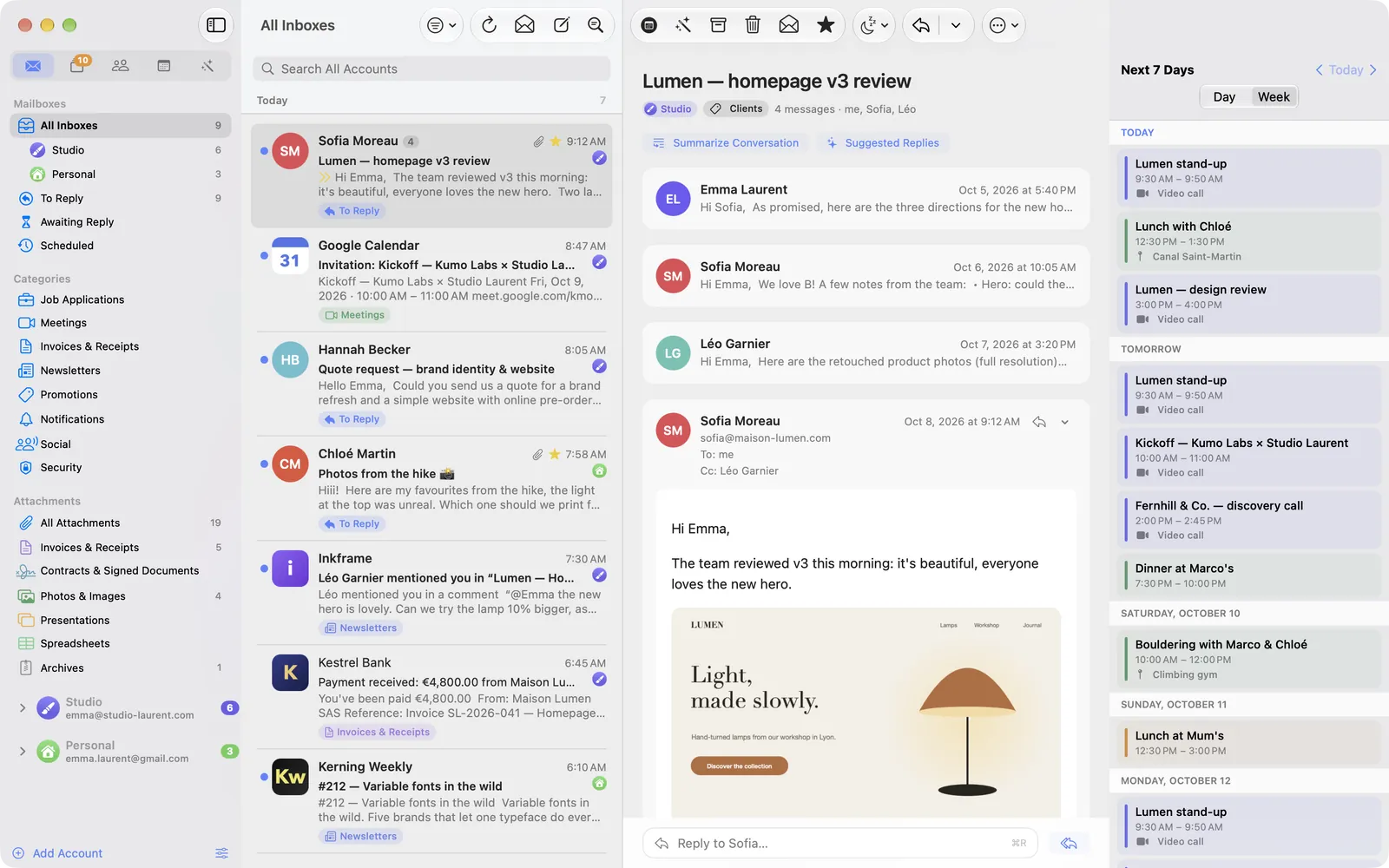
Task: Toggle unread dot on Hannah Becker email
Action: coord(264,359)
